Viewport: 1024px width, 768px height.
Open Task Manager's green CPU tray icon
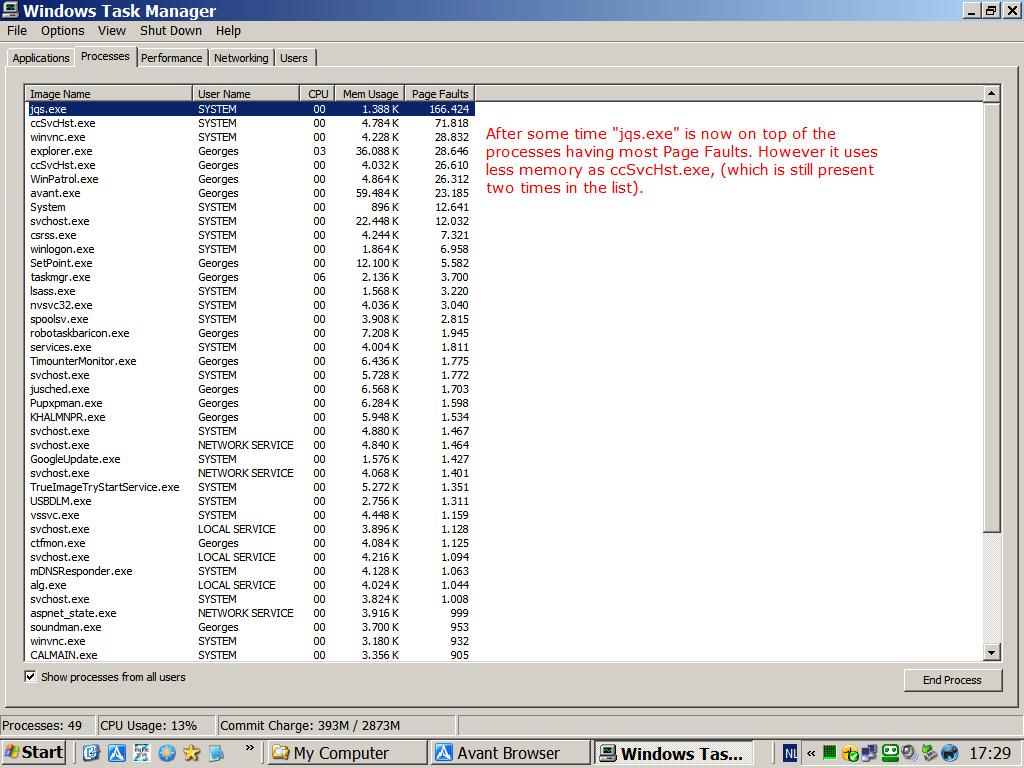point(829,753)
